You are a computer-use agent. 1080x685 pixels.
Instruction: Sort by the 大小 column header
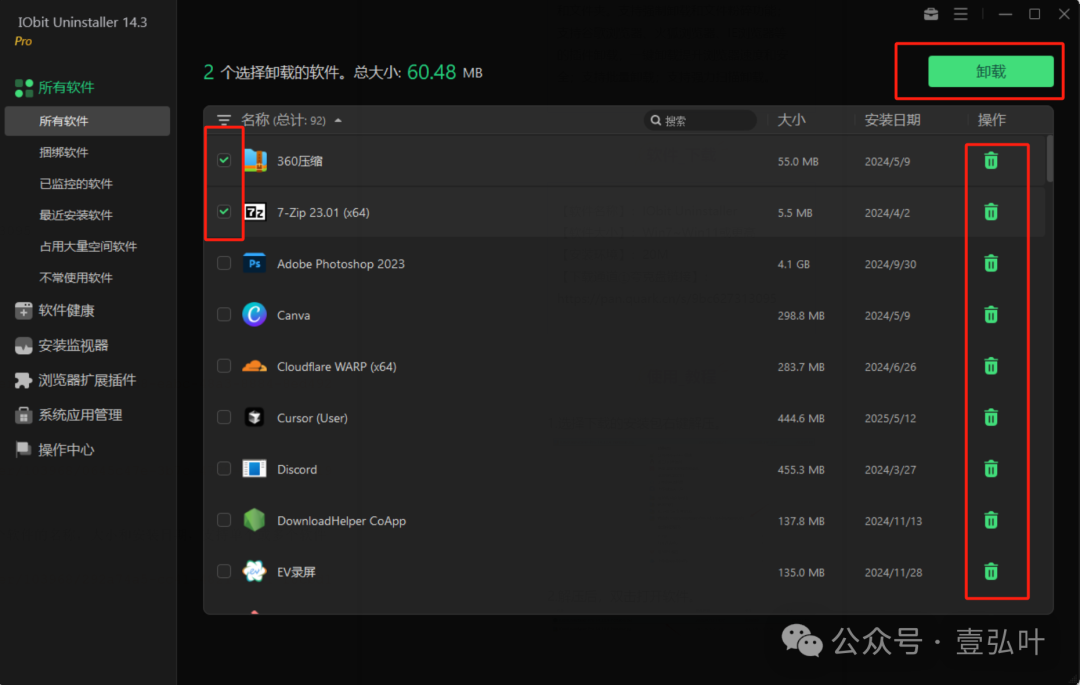pyautogui.click(x=791, y=120)
